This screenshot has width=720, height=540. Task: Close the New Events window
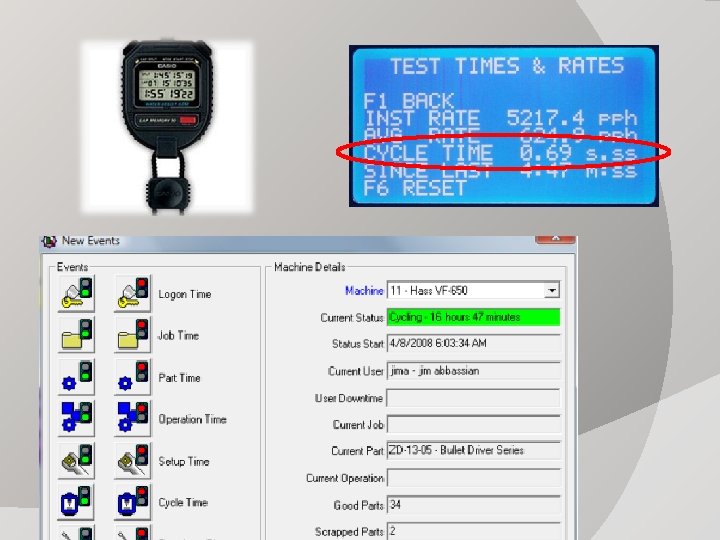point(555,238)
